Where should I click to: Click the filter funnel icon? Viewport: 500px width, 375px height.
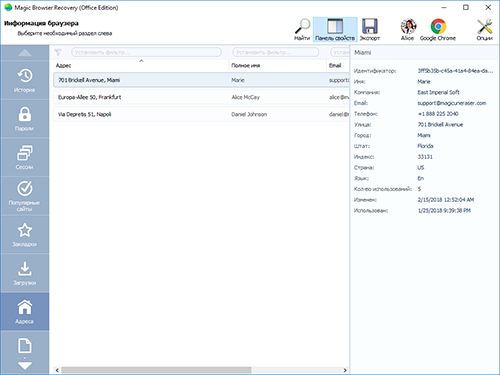[x=58, y=52]
